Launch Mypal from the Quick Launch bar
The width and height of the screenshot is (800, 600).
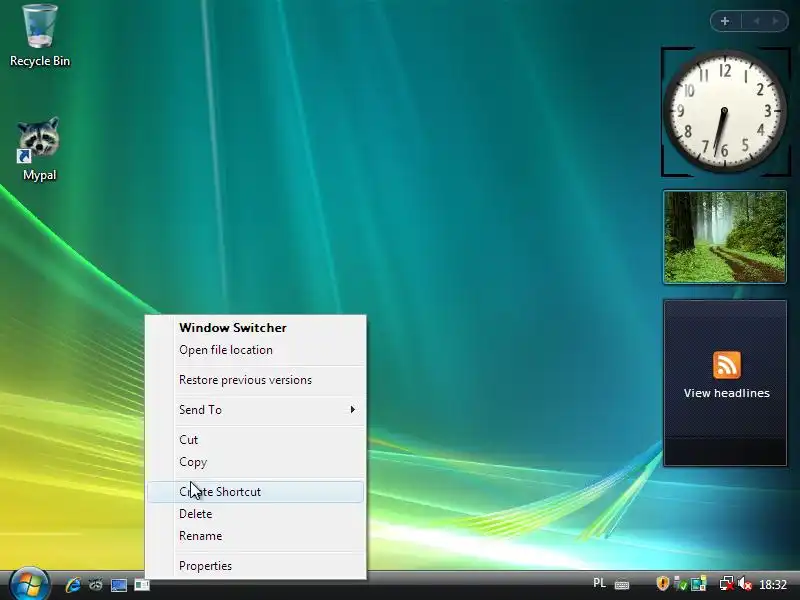pos(95,584)
